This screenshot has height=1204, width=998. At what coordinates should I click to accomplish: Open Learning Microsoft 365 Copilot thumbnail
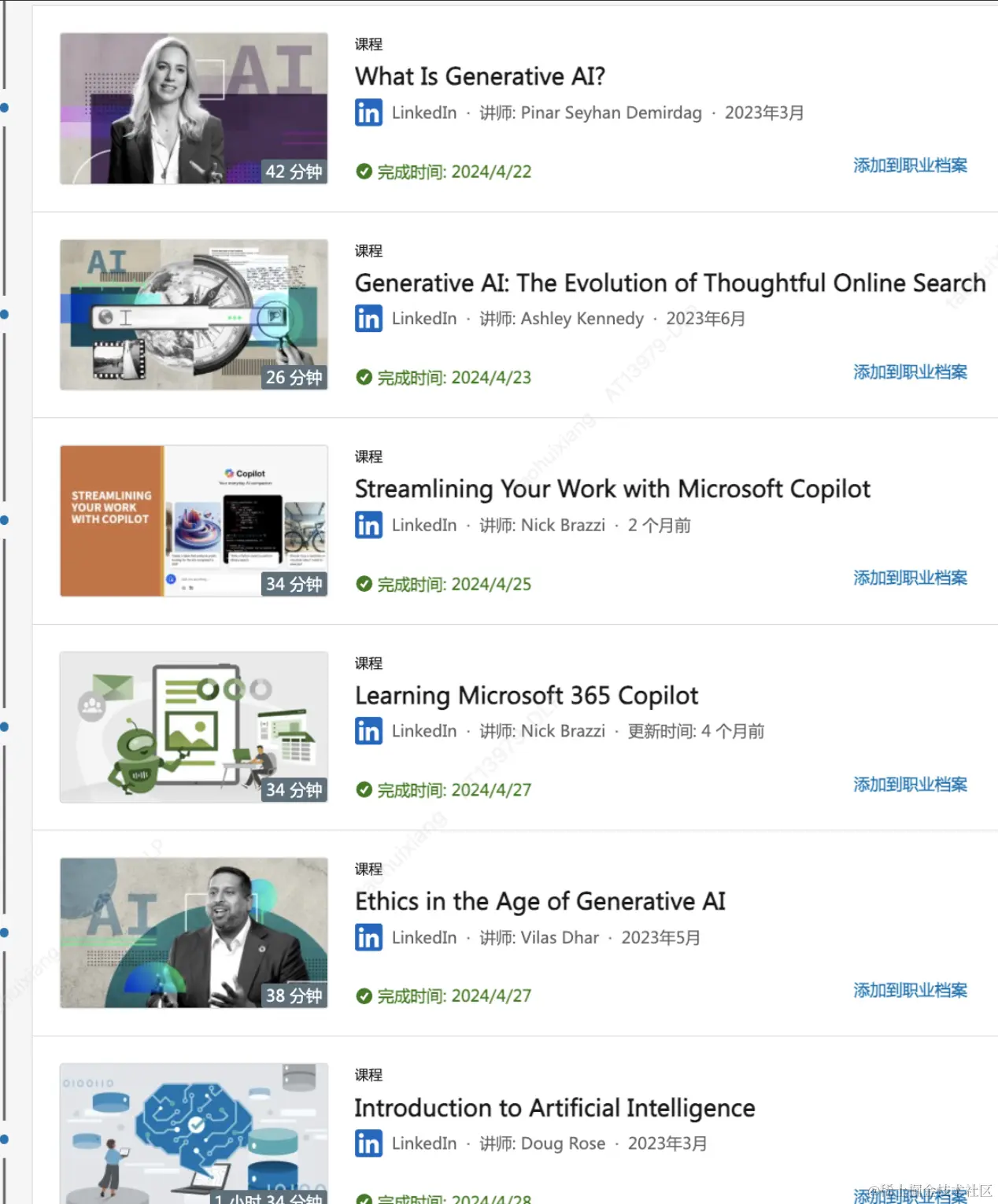click(194, 727)
